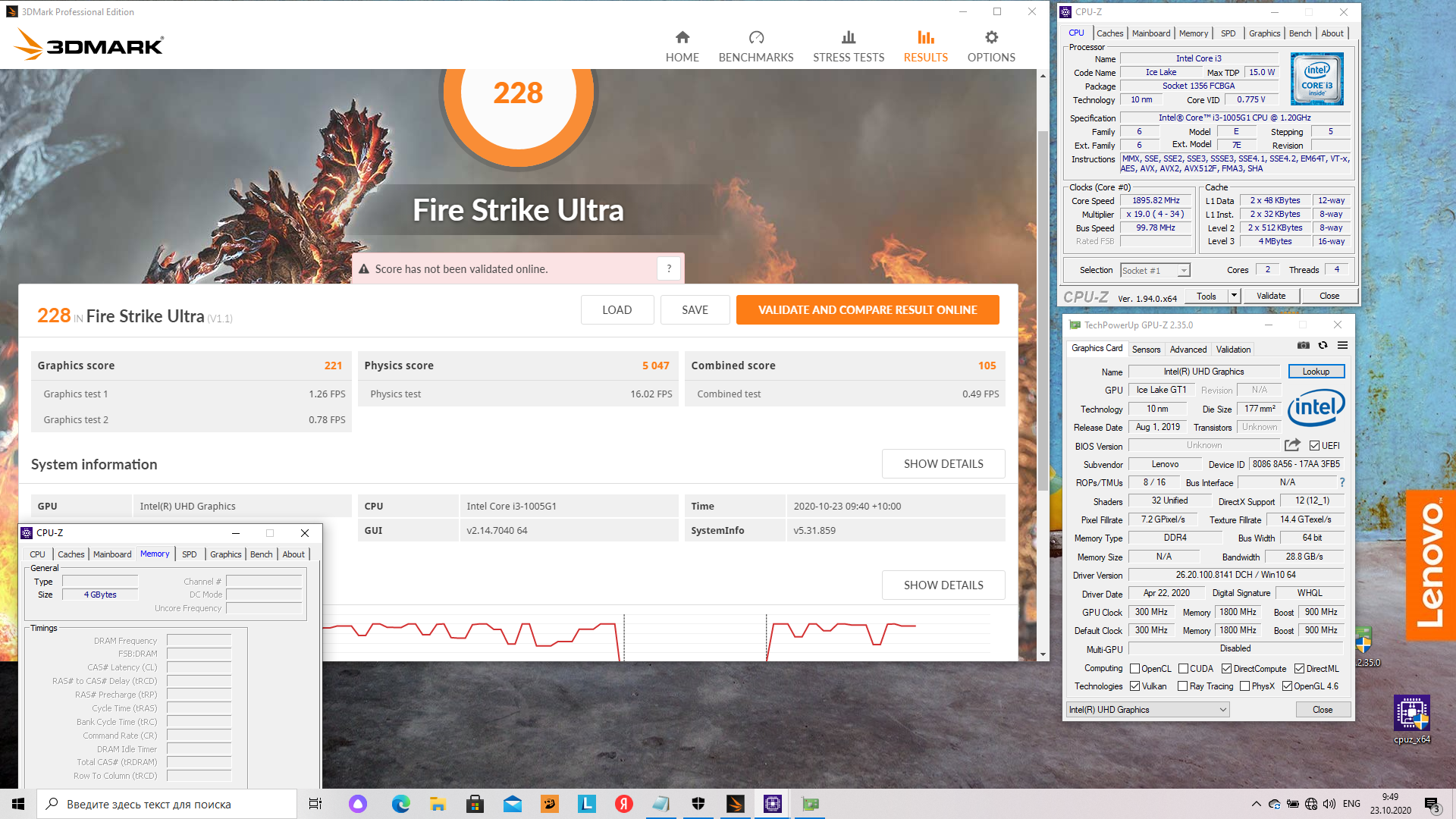Open the SPD tab in the top CPU-Z window
Image resolution: width=1456 pixels, height=819 pixels.
tap(1228, 33)
